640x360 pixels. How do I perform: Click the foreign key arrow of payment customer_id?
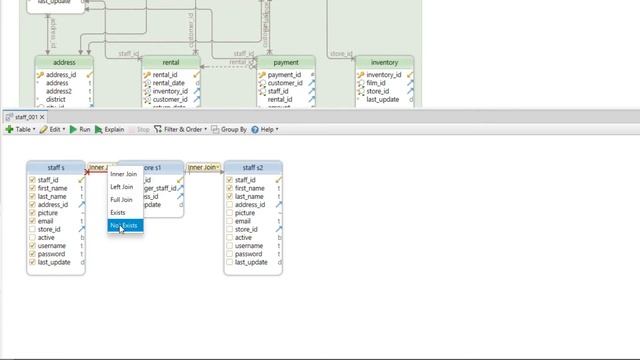click(312, 83)
